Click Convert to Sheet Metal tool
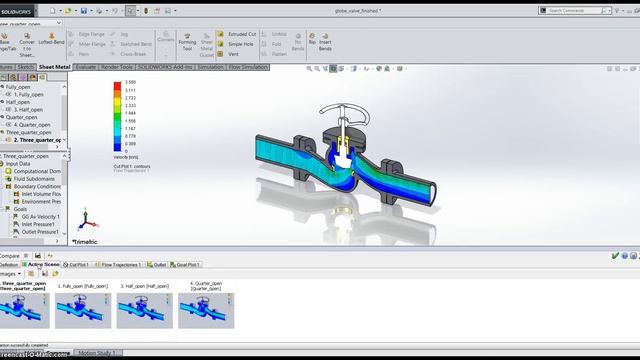640x360 pixels. (27, 45)
